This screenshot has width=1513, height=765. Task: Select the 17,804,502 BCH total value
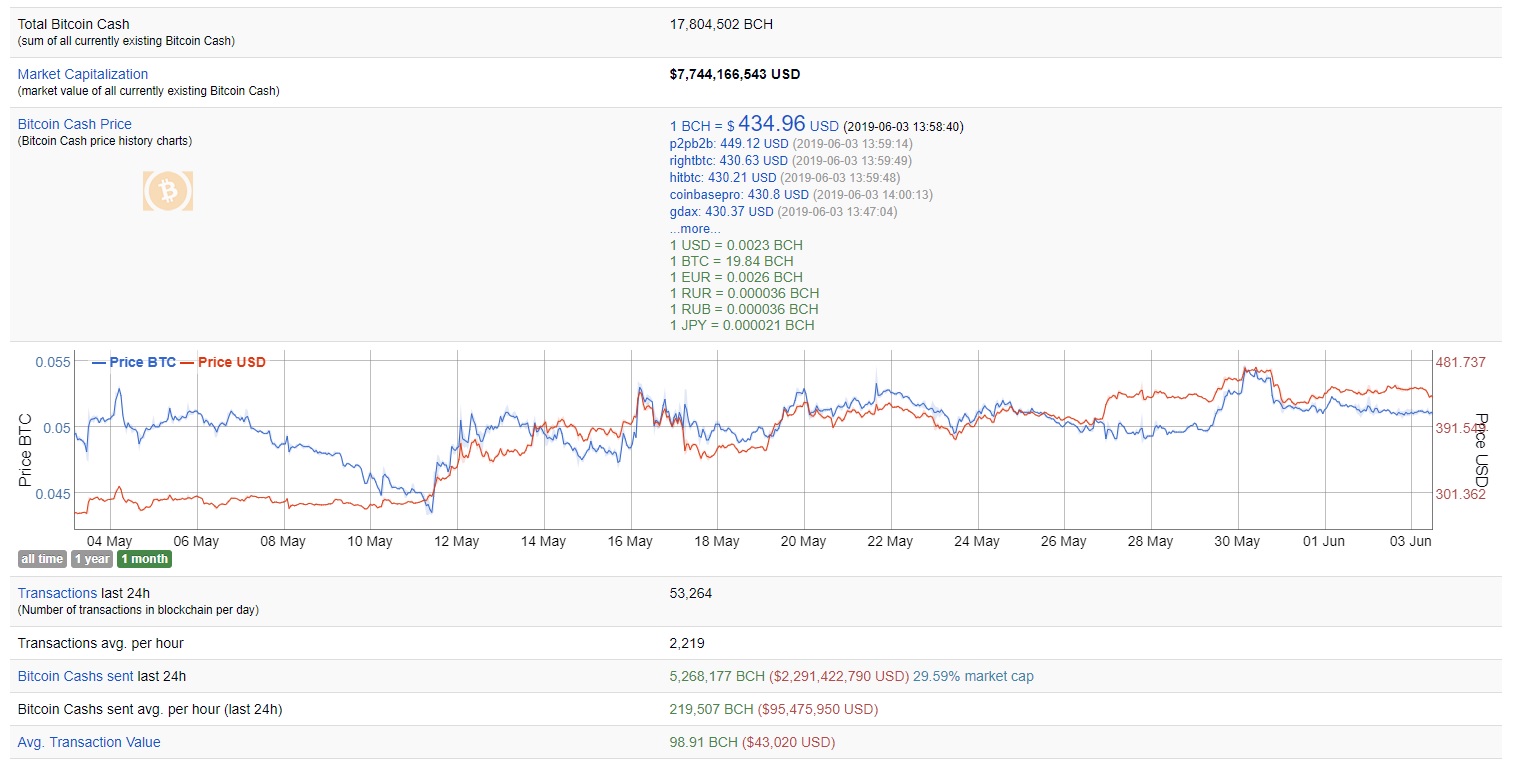[721, 24]
